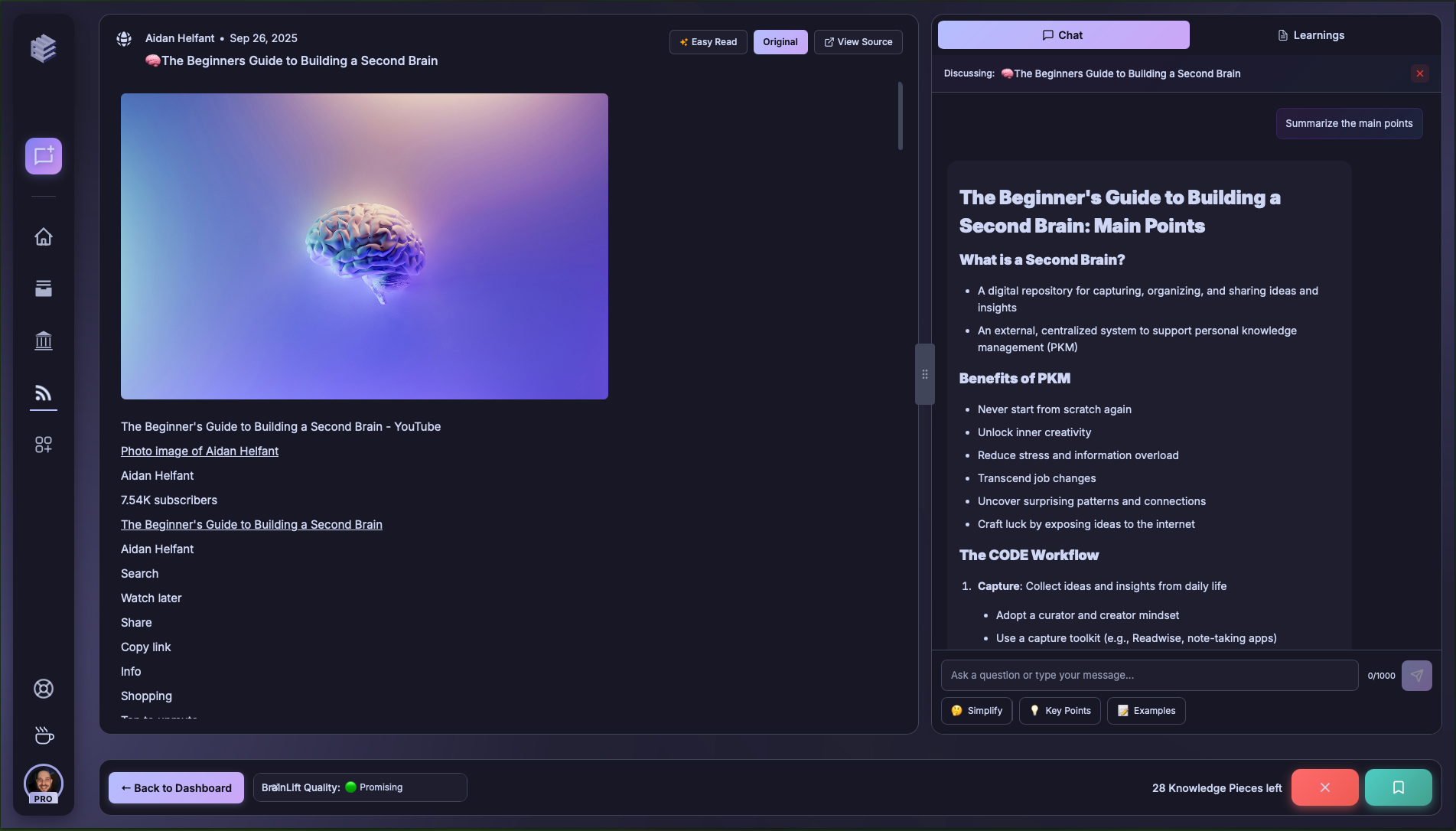Click the Ask a question input field

(x=1148, y=675)
